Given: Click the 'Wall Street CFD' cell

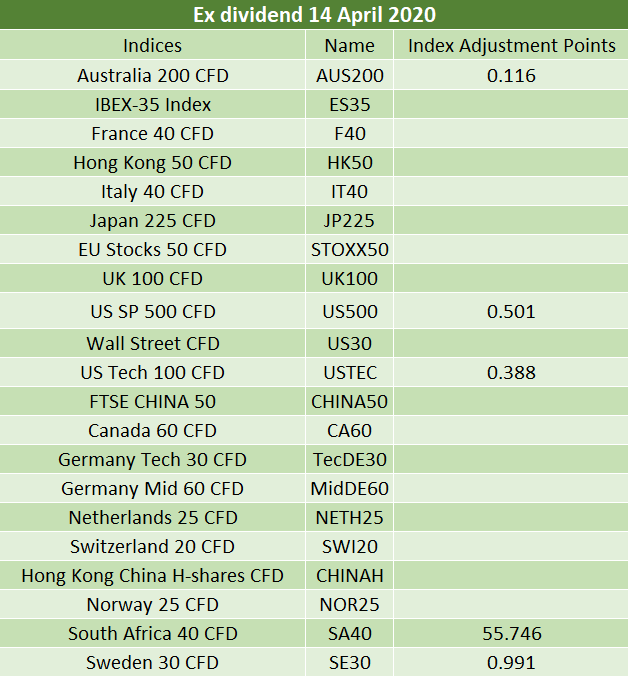Looking at the screenshot, I should (x=153, y=344).
